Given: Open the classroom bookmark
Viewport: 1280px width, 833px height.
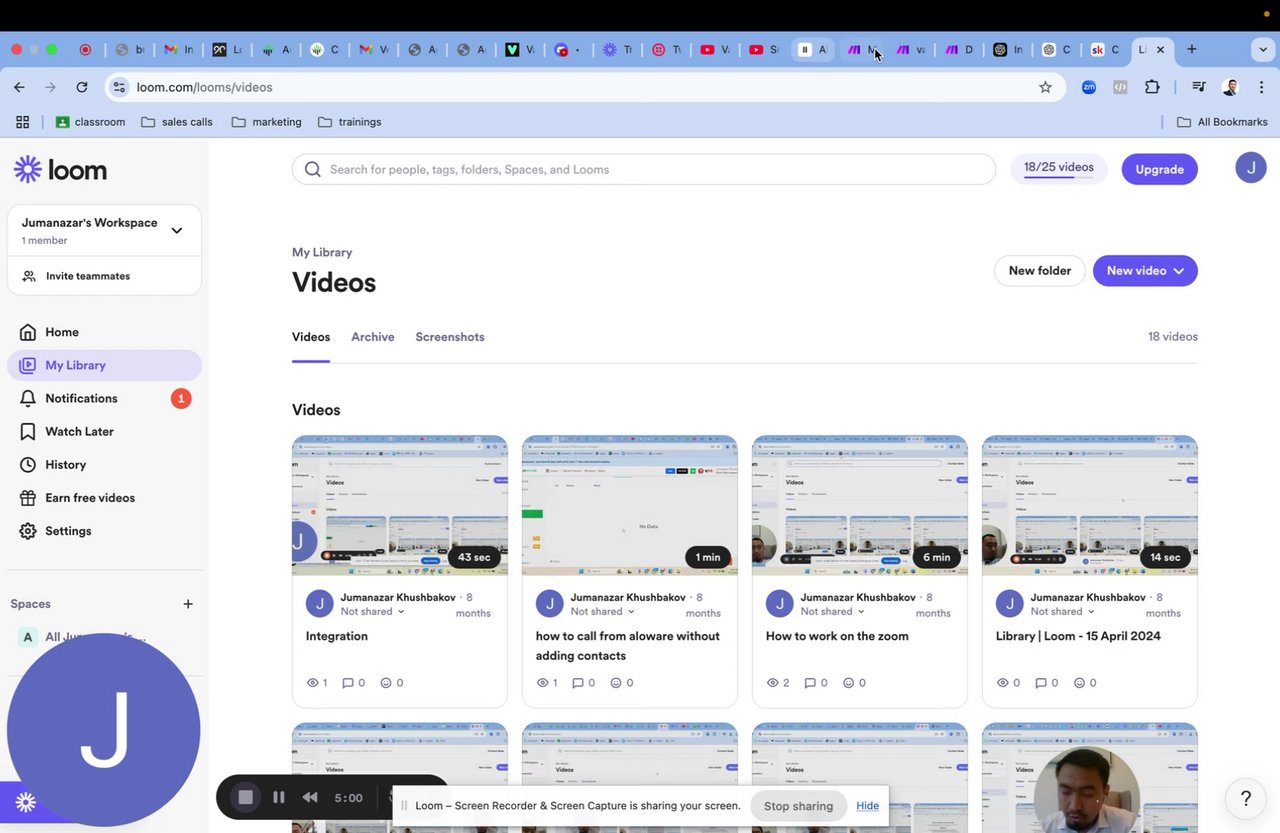Looking at the screenshot, I should (x=90, y=122).
